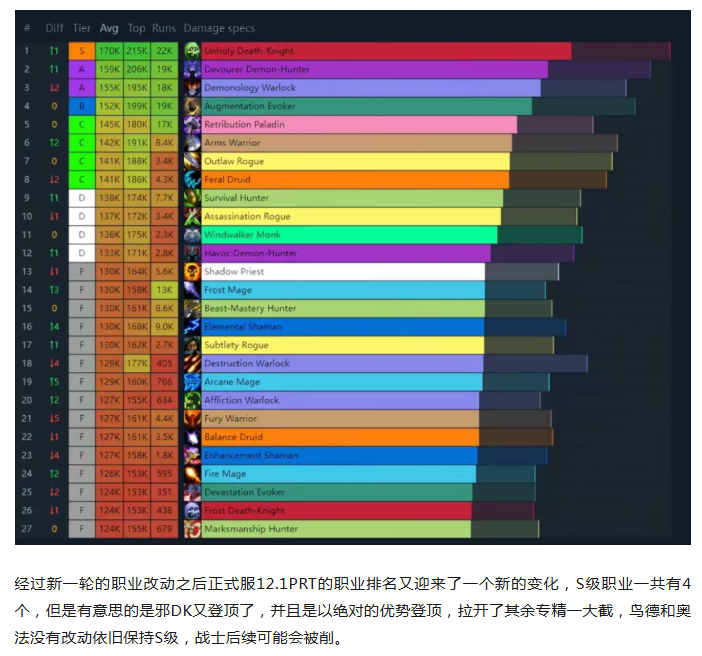Sort by the Runs column header
The image size is (702, 656).
(164, 28)
